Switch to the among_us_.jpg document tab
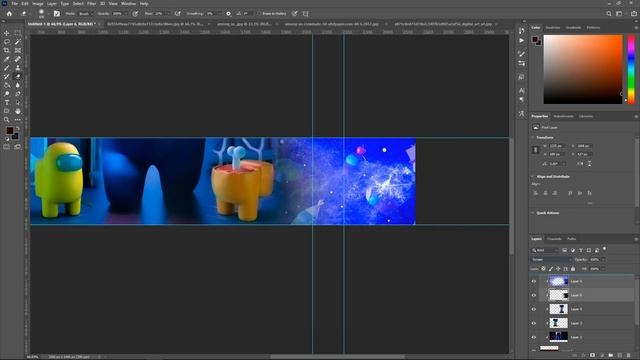Viewport: 640px width, 360px height. [244, 24]
